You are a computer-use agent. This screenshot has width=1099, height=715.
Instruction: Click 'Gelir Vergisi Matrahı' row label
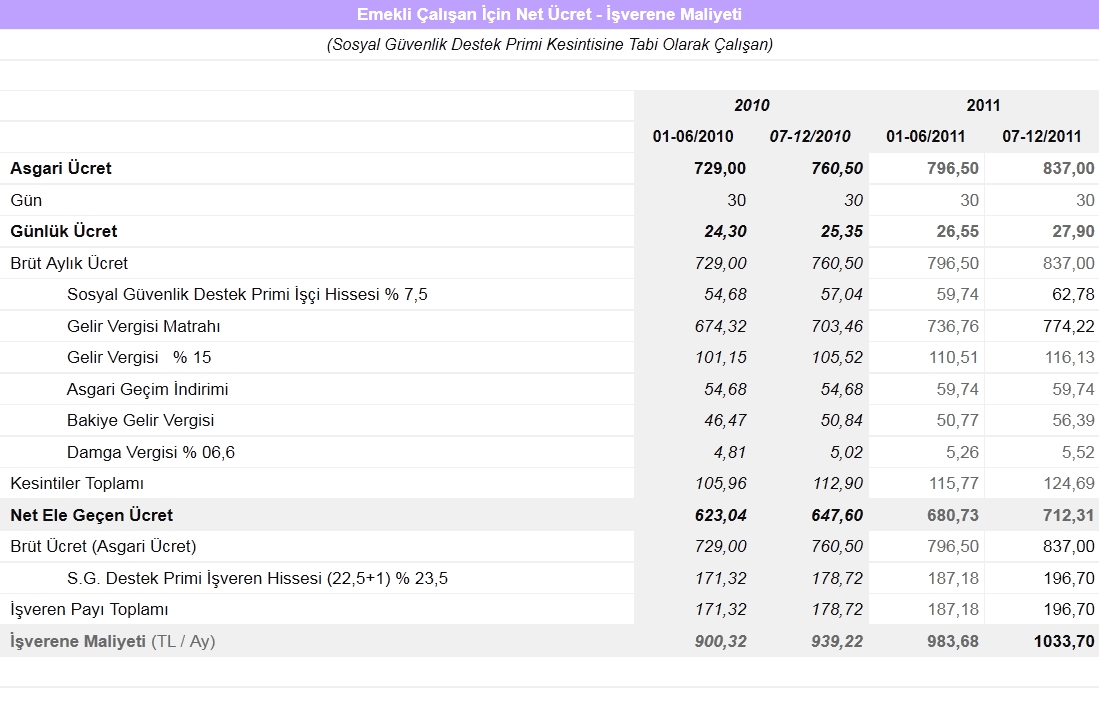click(144, 326)
